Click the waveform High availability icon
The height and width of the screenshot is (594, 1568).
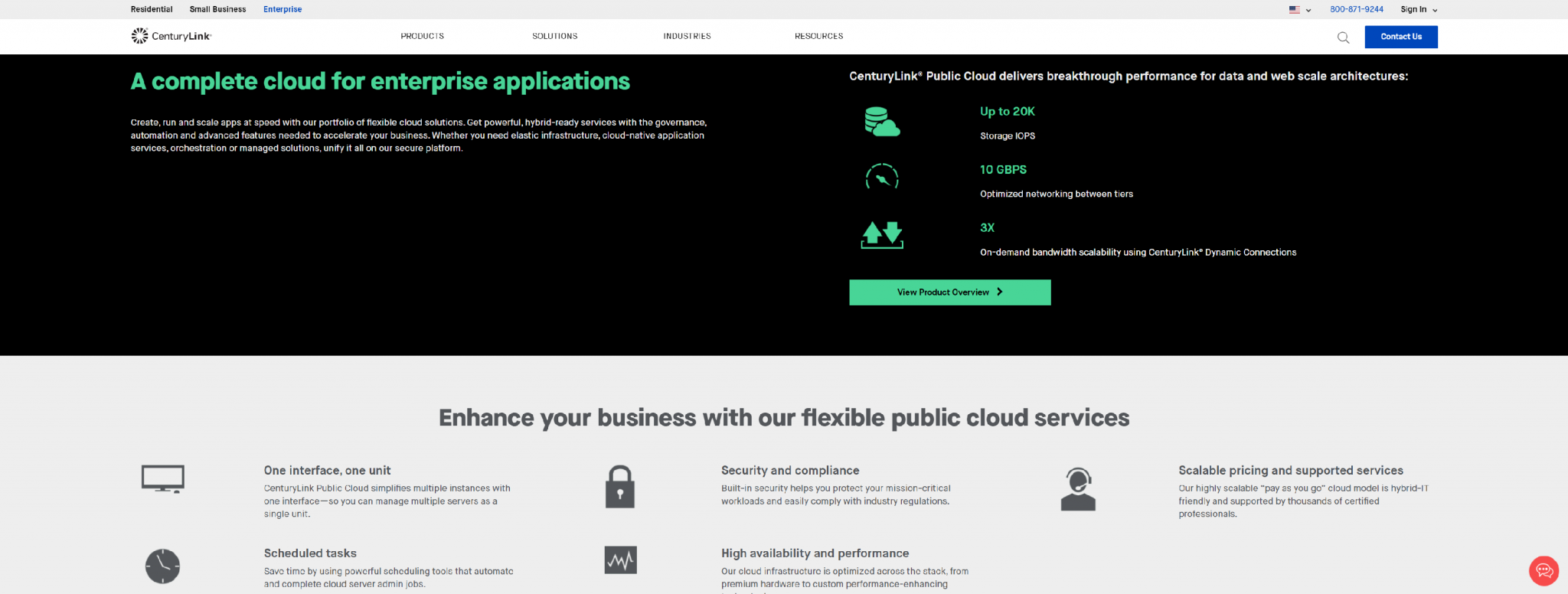[x=620, y=560]
